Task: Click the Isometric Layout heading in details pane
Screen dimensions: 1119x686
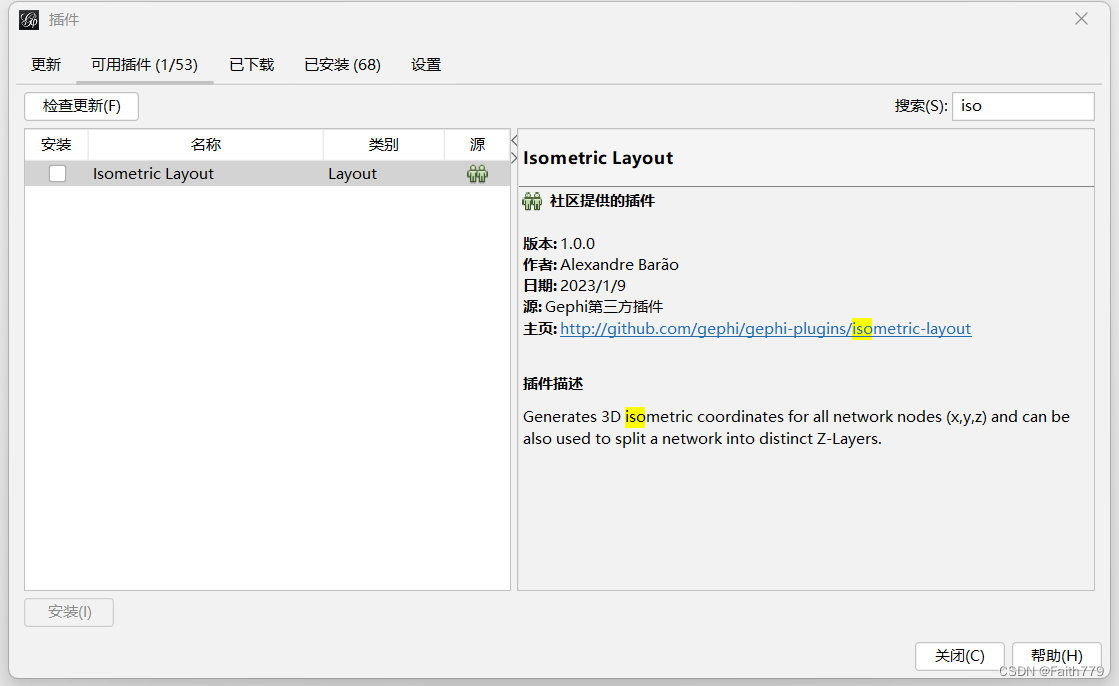Action: coord(598,158)
